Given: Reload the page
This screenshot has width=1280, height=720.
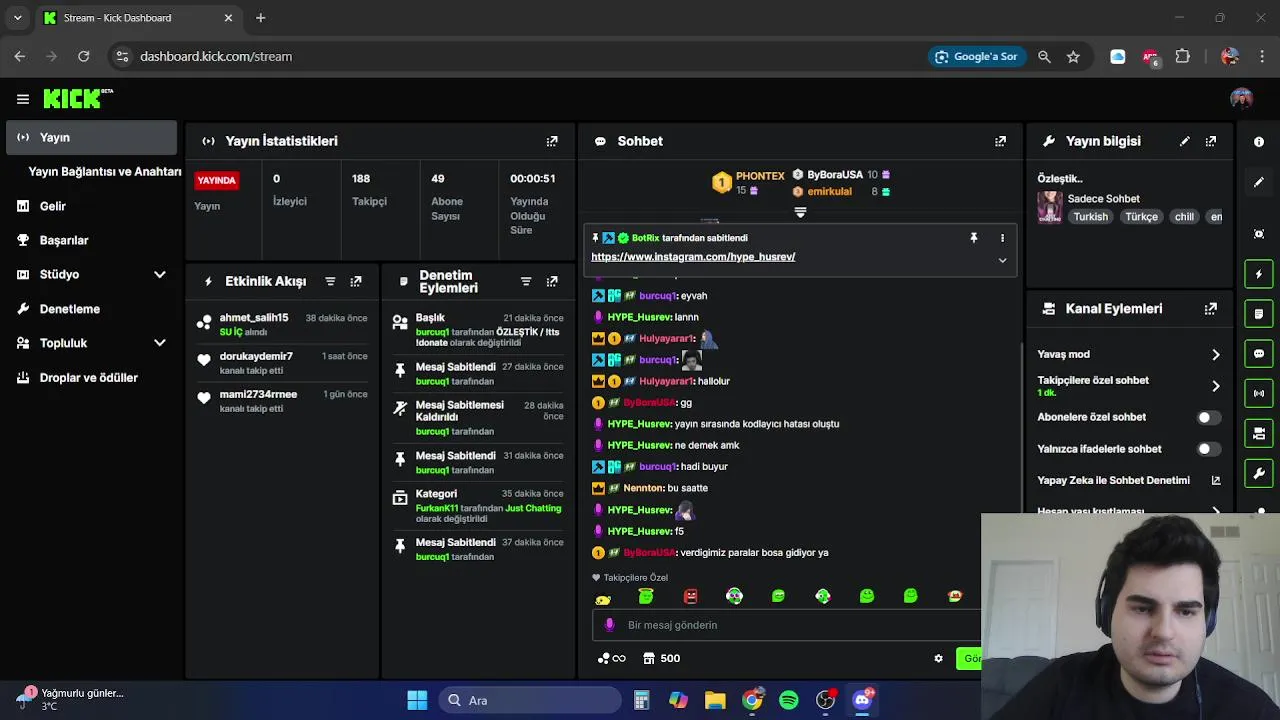Looking at the screenshot, I should 84,57.
